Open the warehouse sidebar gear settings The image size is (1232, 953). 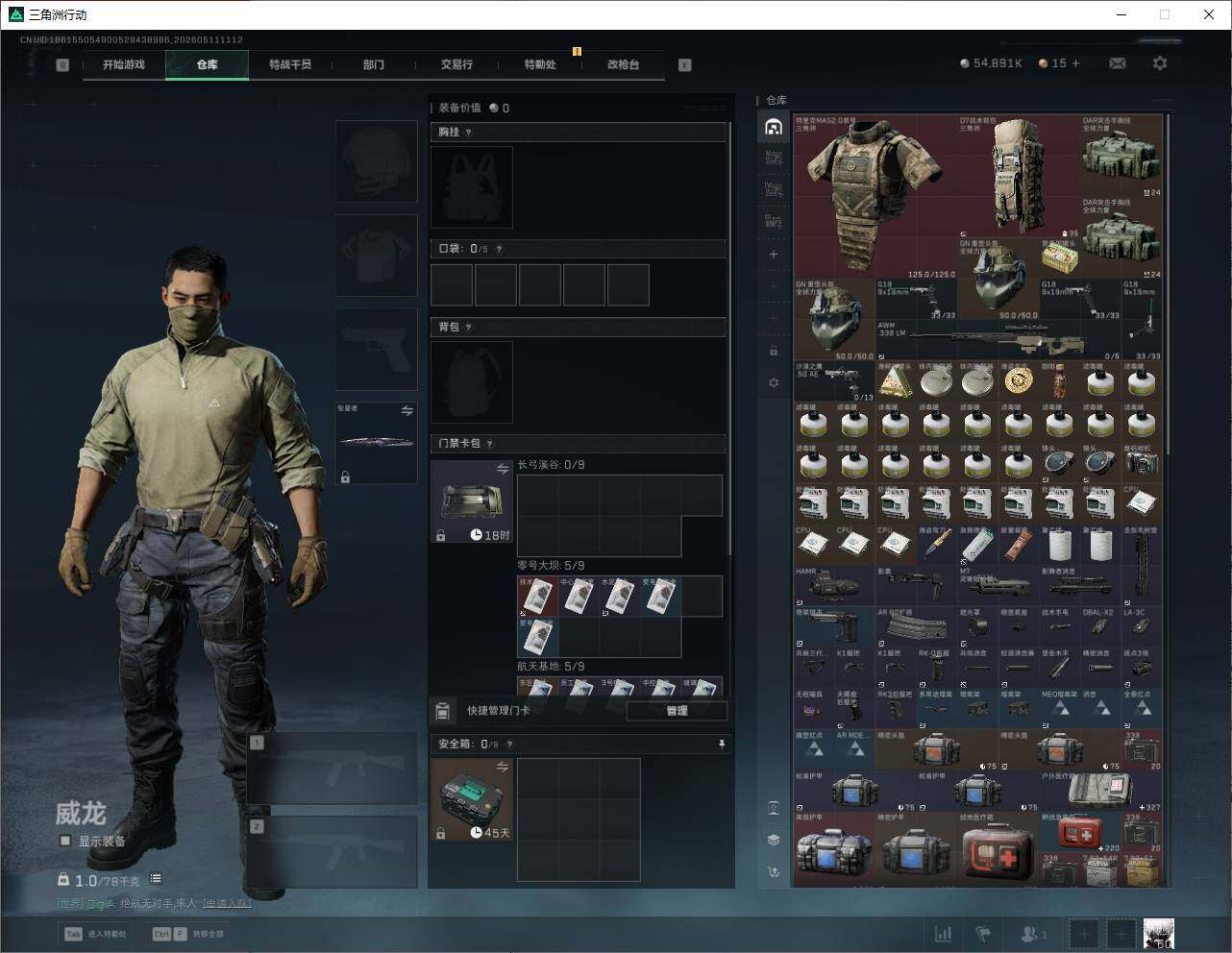774,382
